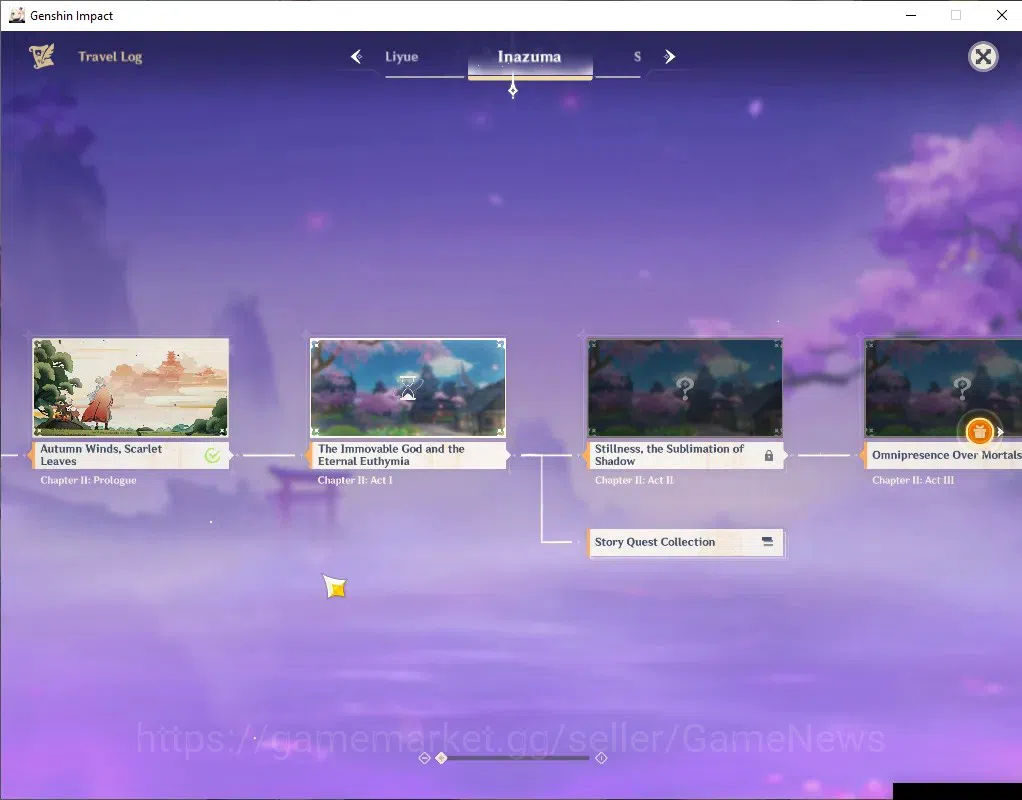Click the right end marker of bottom slider

point(602,758)
